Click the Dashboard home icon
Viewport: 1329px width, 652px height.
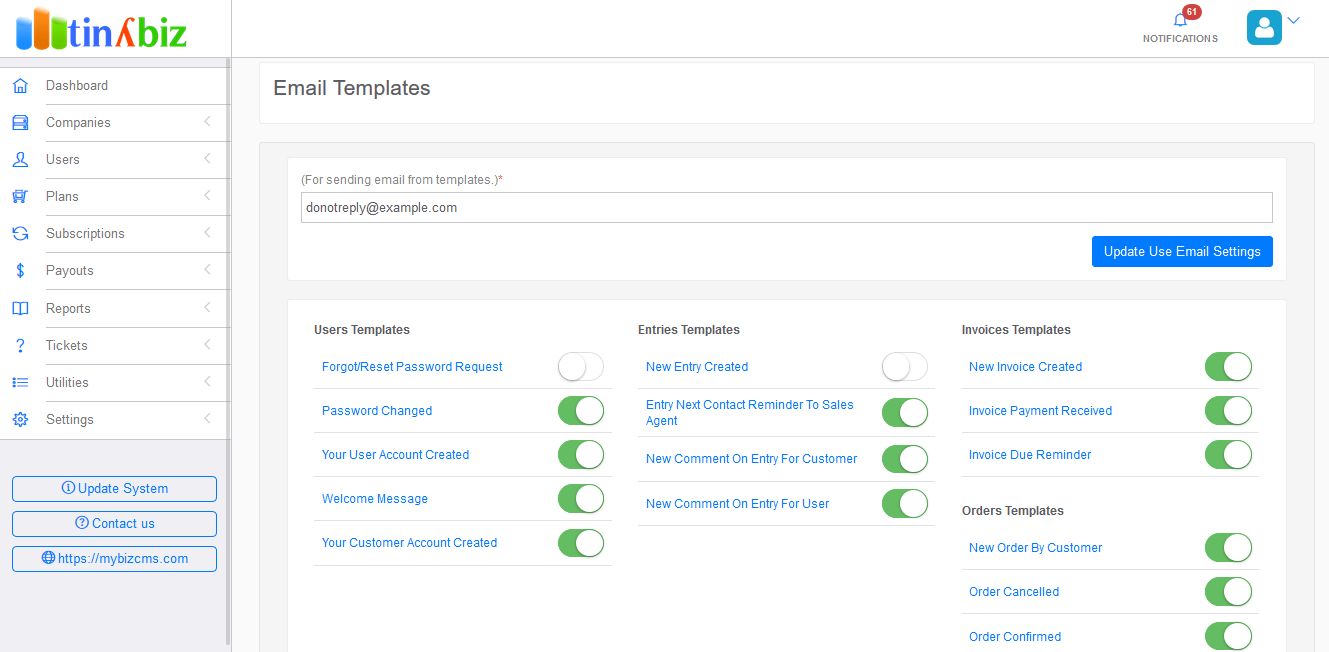[20, 86]
